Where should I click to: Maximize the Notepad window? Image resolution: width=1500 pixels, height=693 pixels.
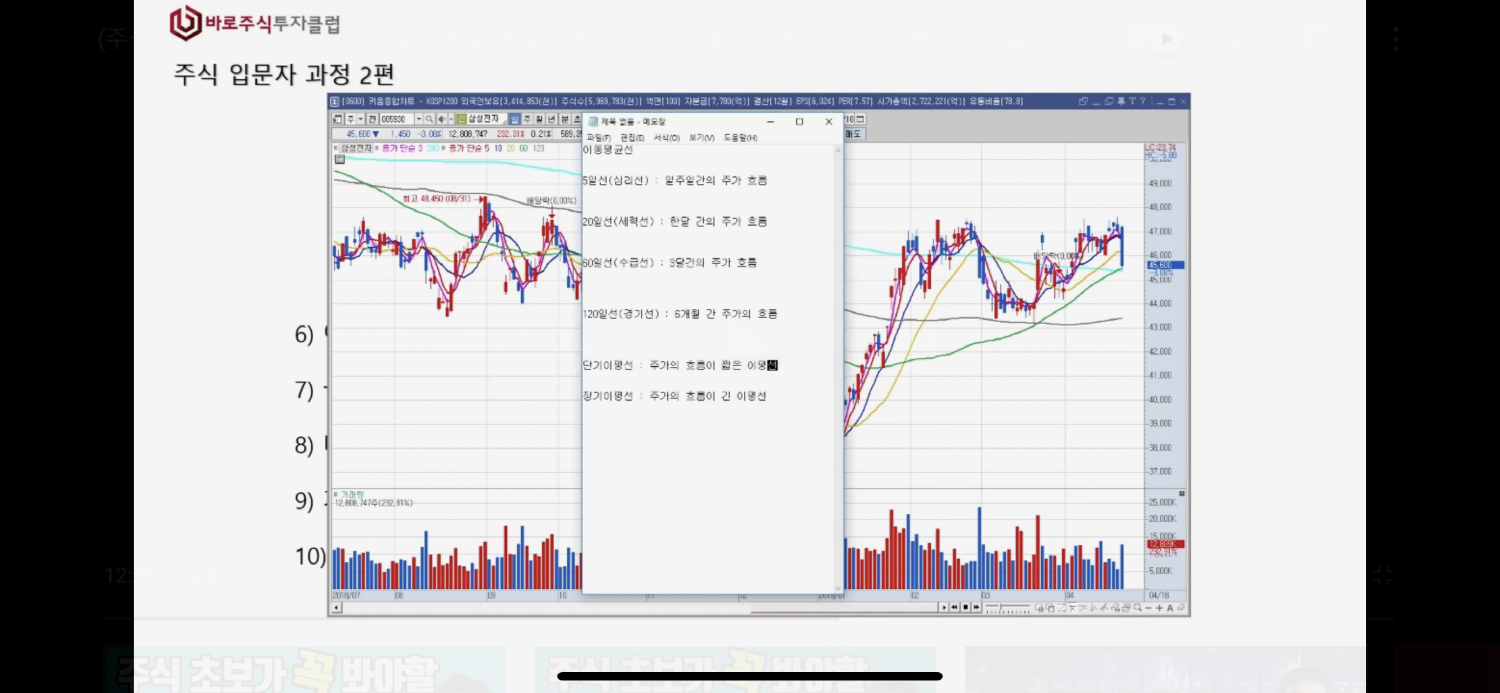799,121
